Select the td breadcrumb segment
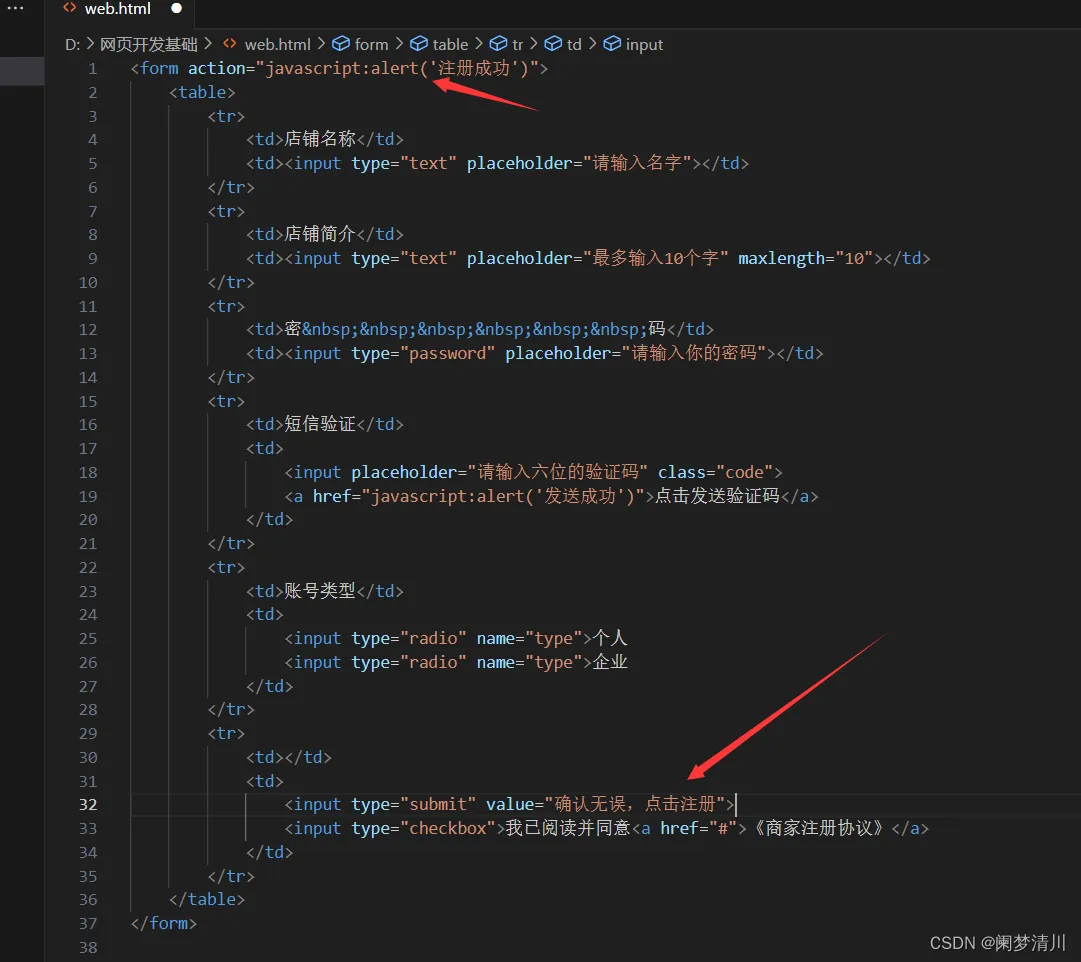This screenshot has width=1081, height=962. (574, 45)
